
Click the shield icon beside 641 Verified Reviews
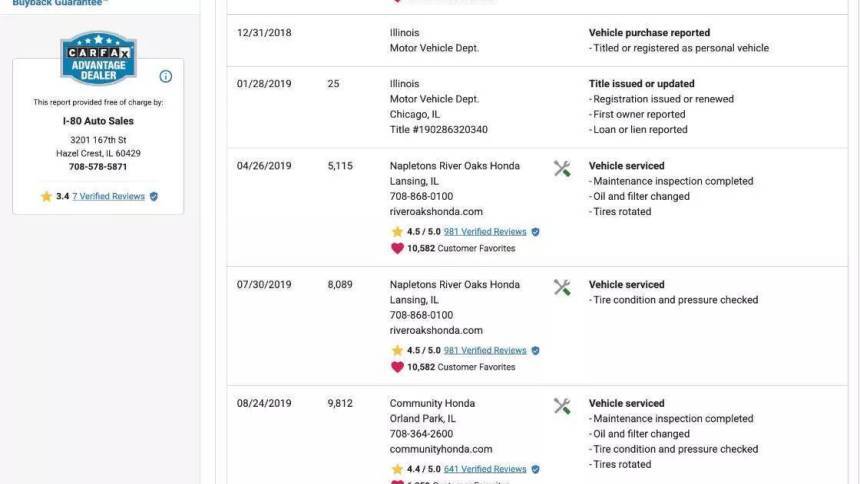click(x=535, y=469)
